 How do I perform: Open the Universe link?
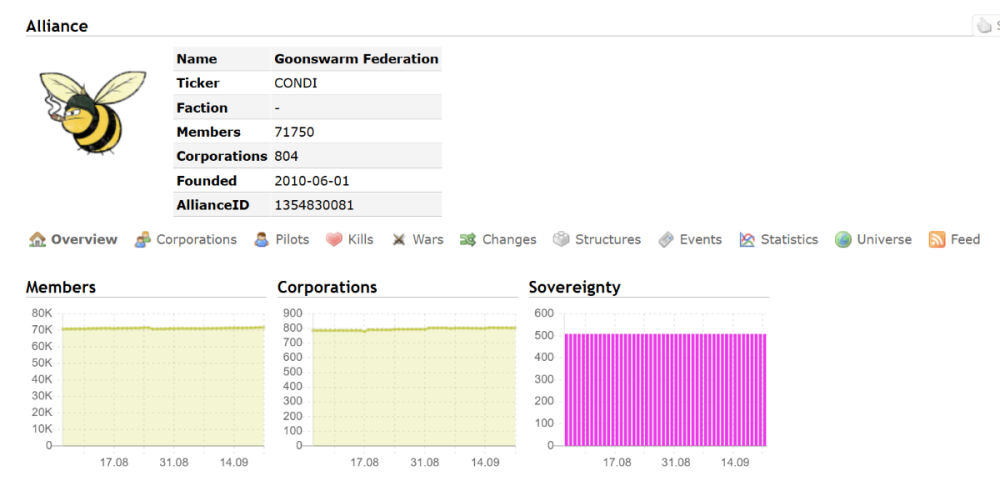tap(884, 240)
